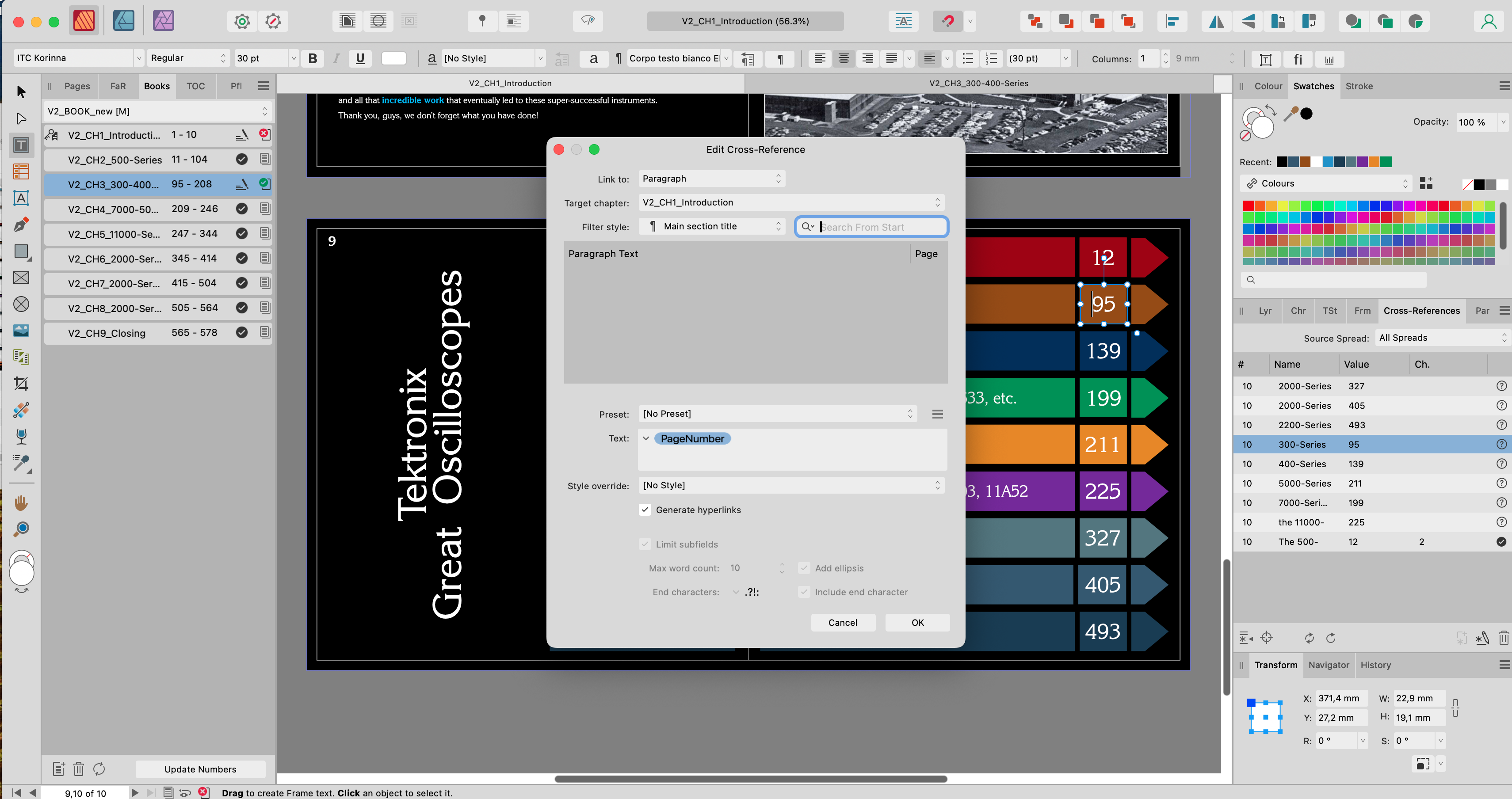Switch to the Navigator tab
Image resolution: width=1512 pixels, height=799 pixels.
tap(1328, 665)
